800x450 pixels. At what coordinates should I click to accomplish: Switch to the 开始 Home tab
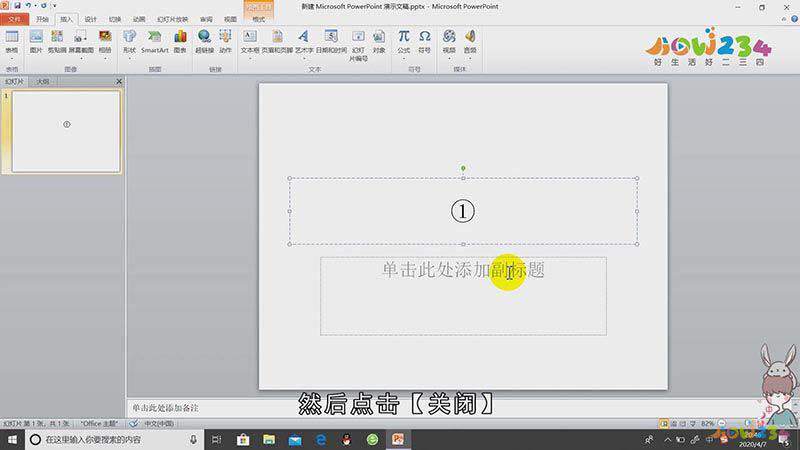[42, 19]
